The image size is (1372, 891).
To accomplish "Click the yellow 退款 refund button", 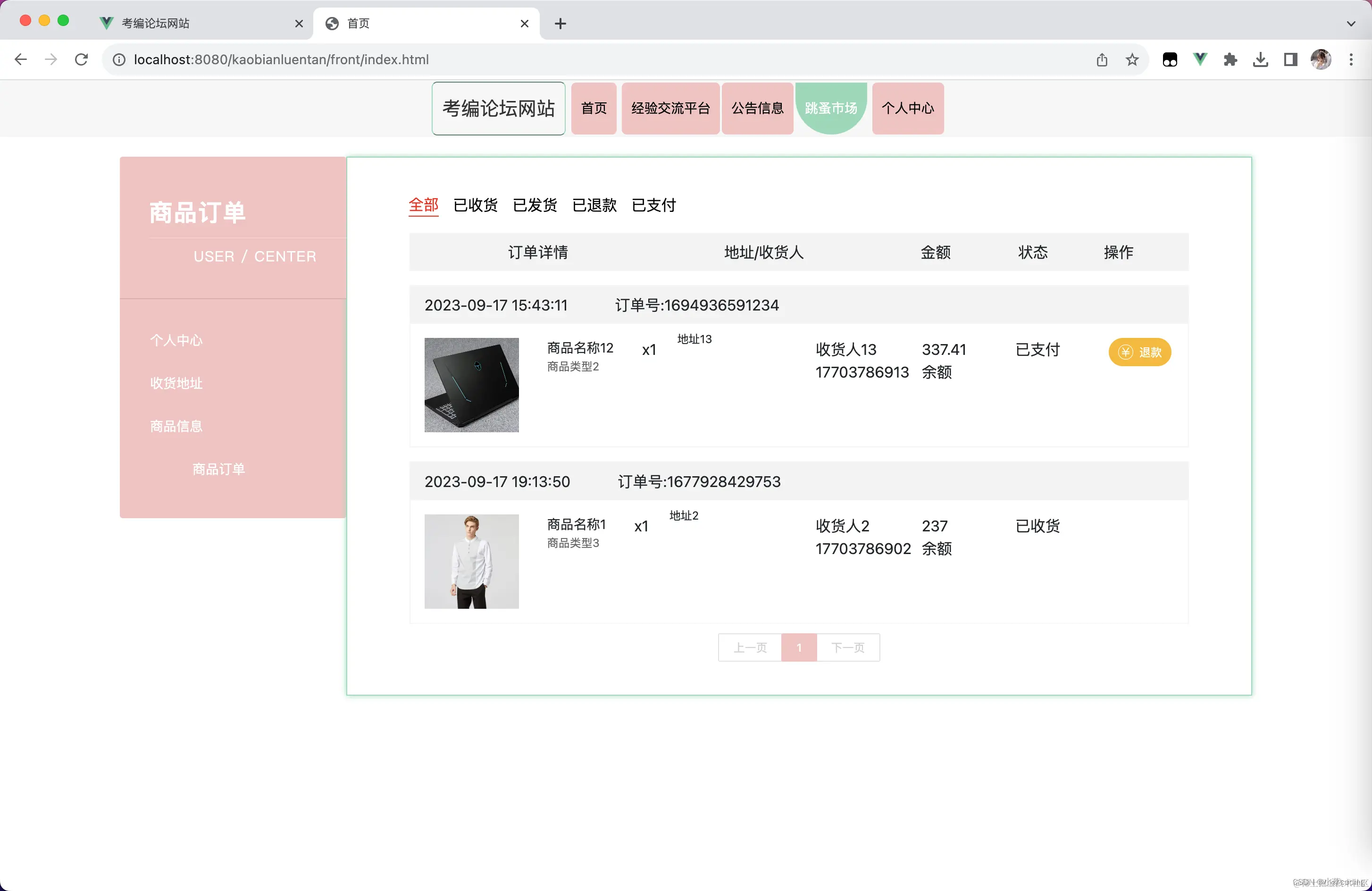I will point(1140,352).
